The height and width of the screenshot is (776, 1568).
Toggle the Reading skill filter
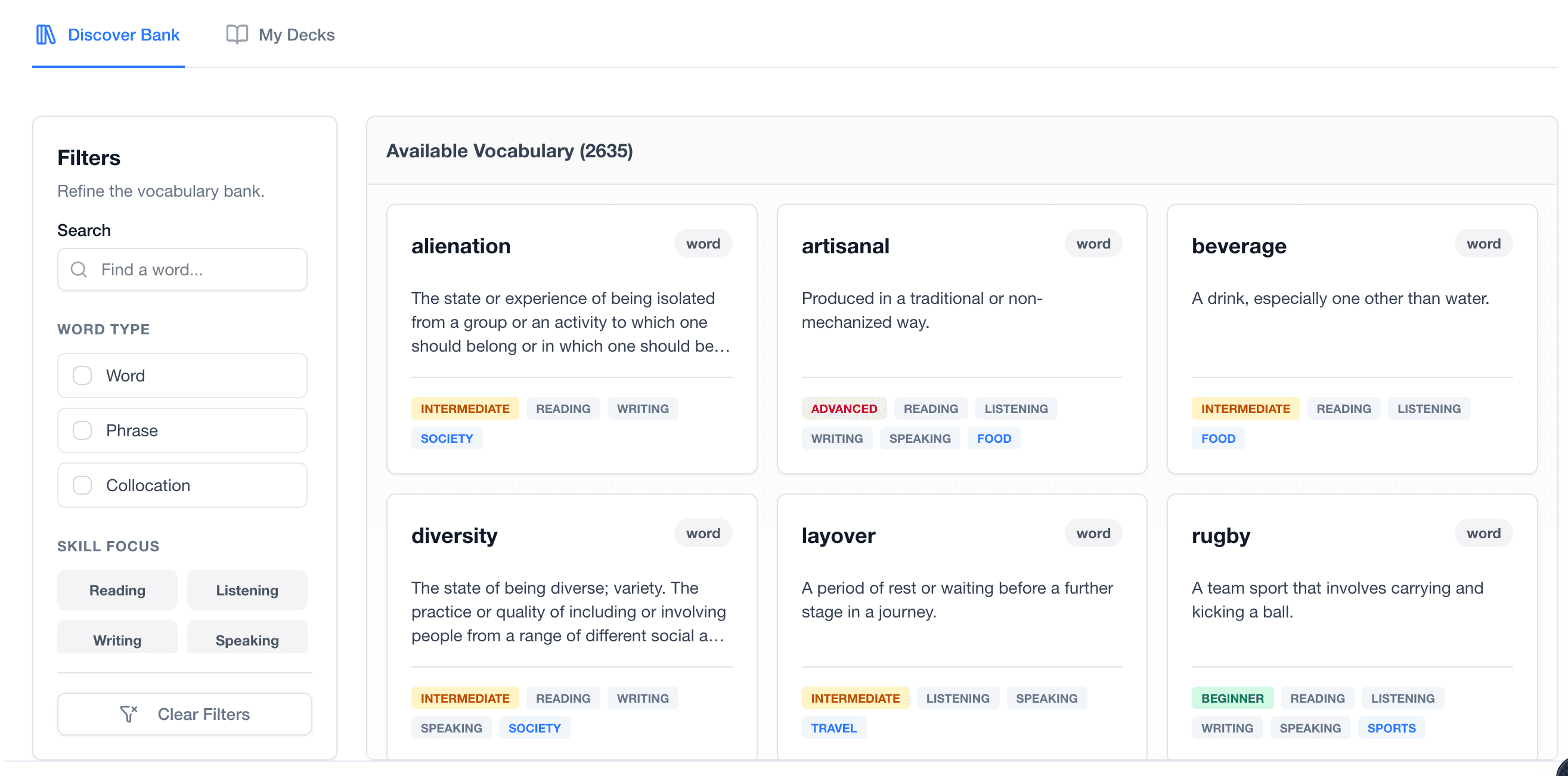point(117,590)
